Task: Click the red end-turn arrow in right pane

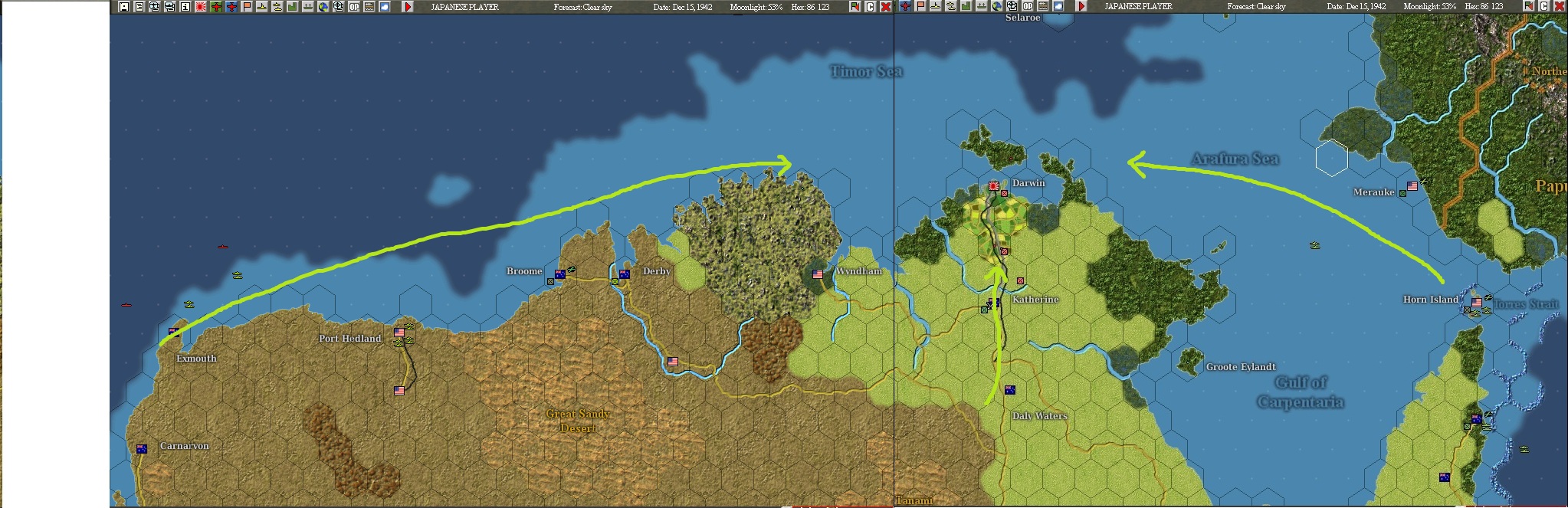Action: tap(1081, 6)
